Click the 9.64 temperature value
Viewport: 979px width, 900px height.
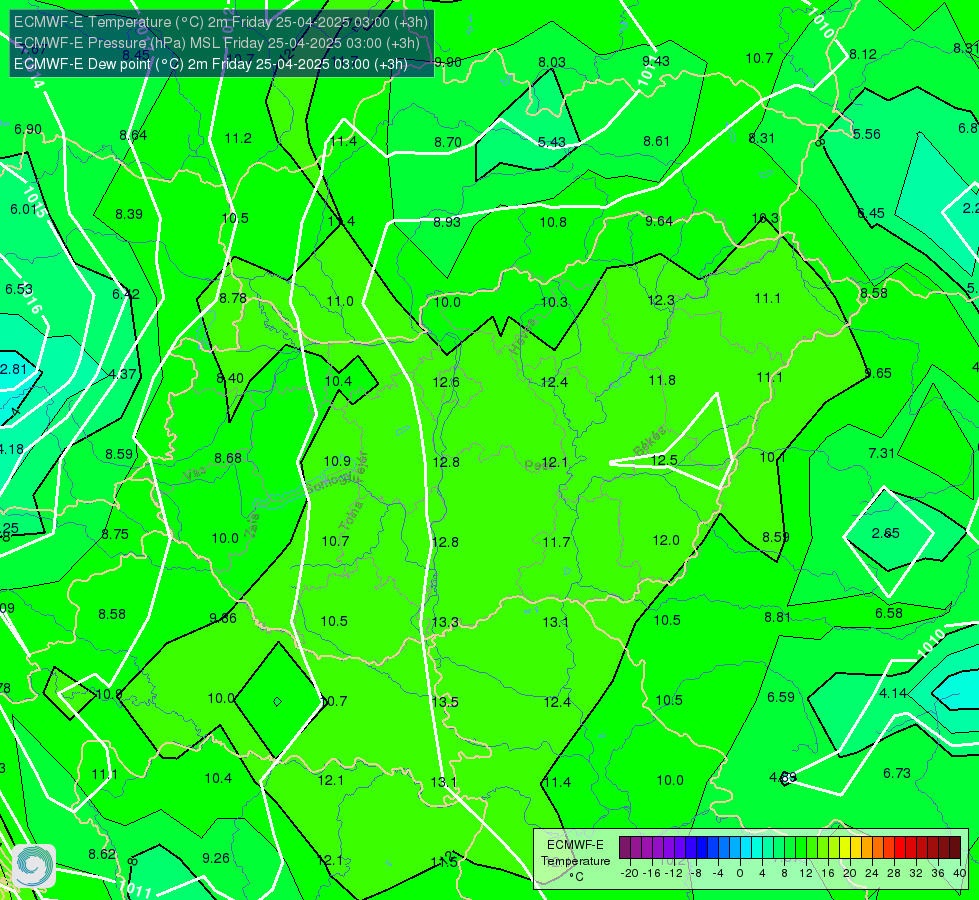click(659, 222)
